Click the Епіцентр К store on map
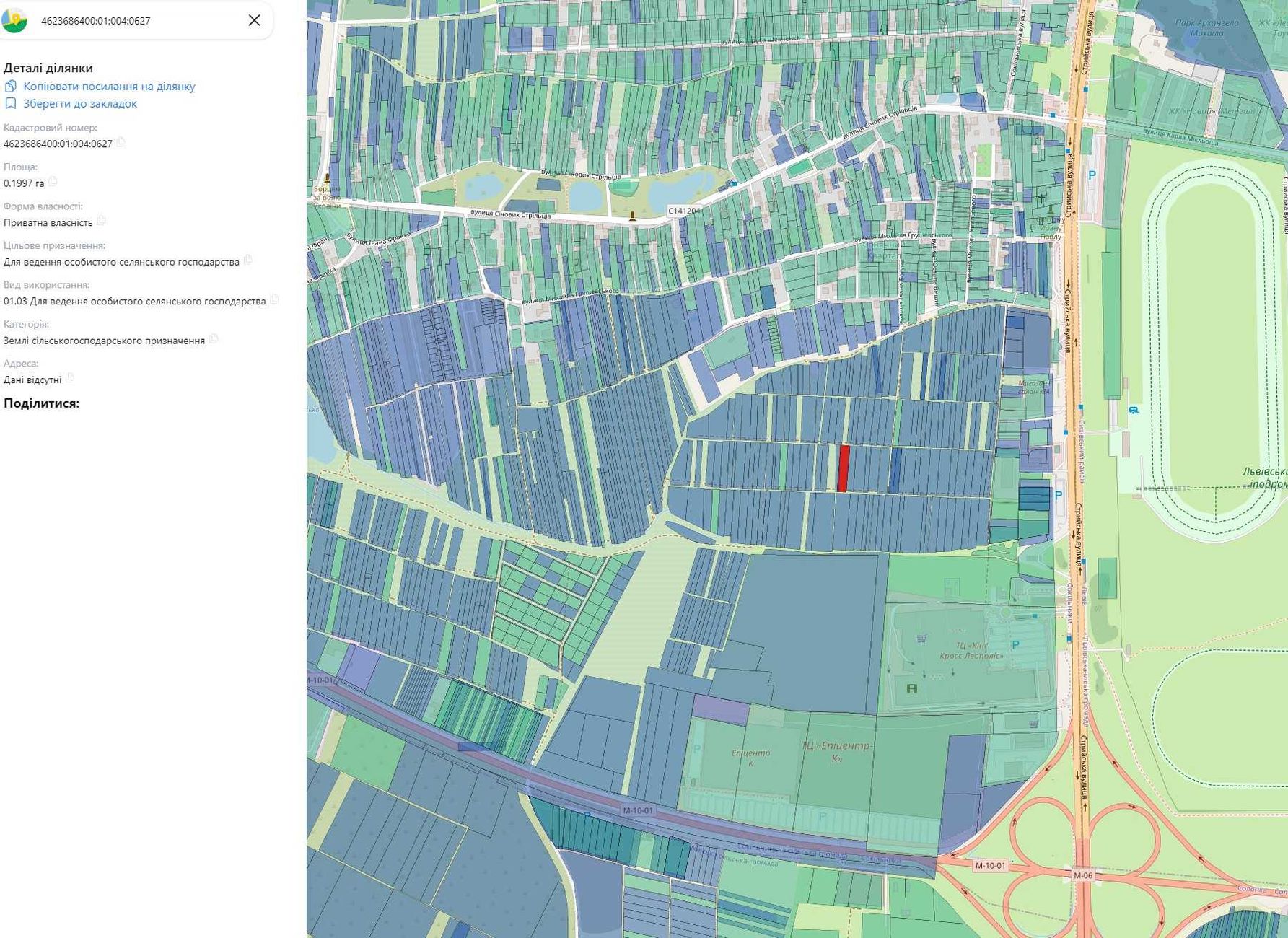 (750, 757)
